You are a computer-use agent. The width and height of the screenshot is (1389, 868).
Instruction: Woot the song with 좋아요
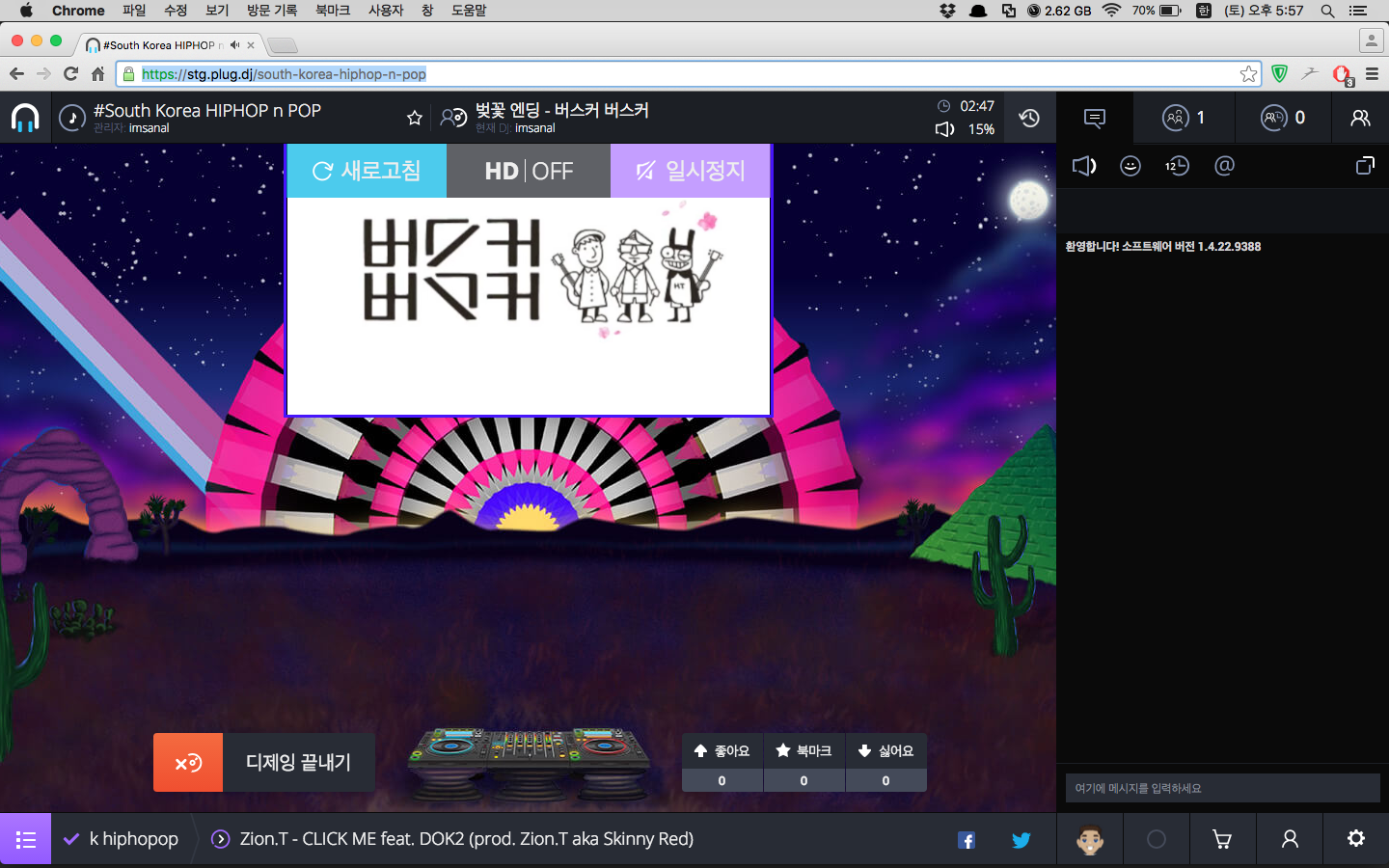point(722,751)
